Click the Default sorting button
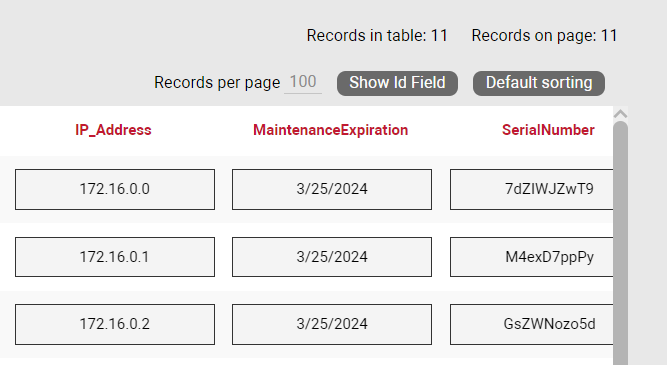667x365 pixels. pos(539,83)
